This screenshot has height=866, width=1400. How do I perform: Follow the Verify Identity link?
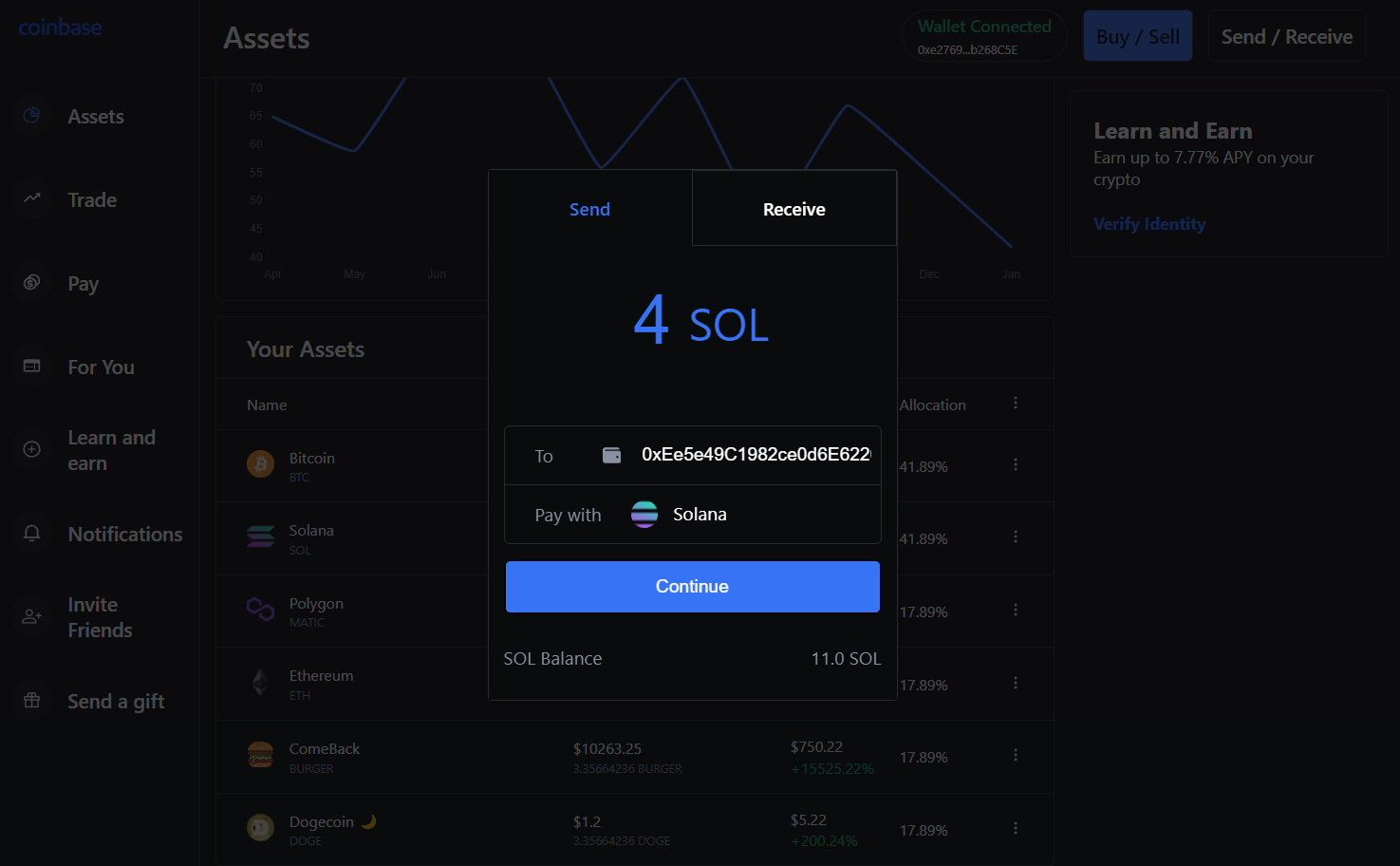click(x=1149, y=224)
